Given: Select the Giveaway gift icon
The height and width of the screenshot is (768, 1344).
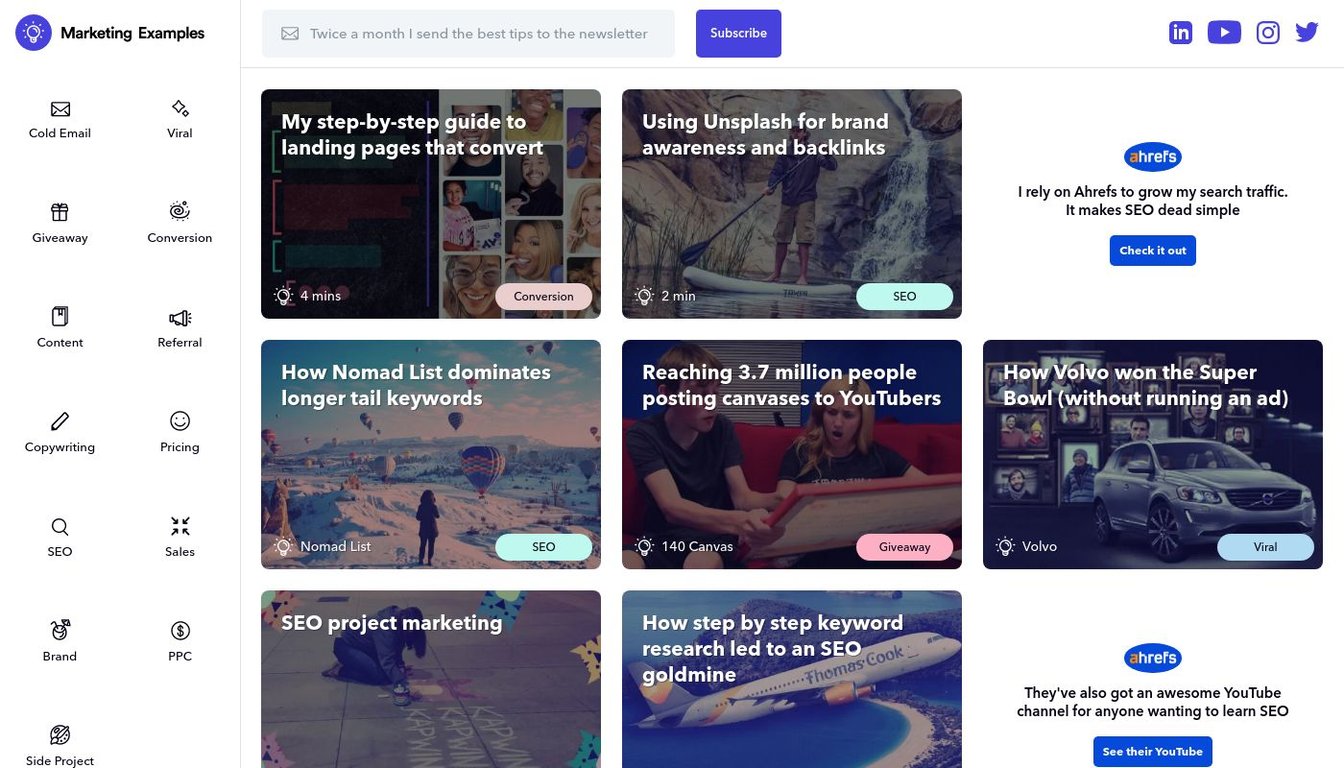Looking at the screenshot, I should (60, 212).
